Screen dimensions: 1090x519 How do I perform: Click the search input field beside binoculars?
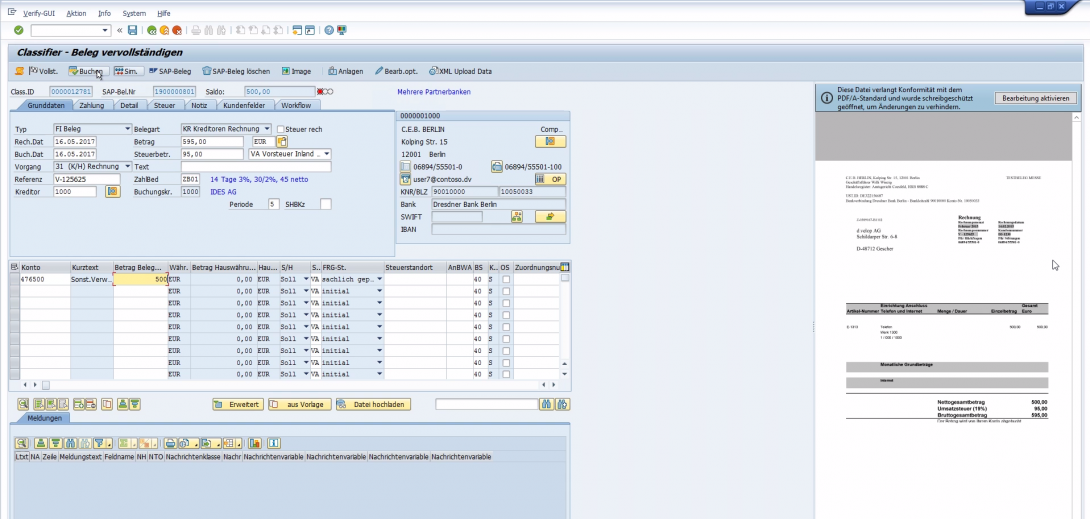click(x=487, y=404)
